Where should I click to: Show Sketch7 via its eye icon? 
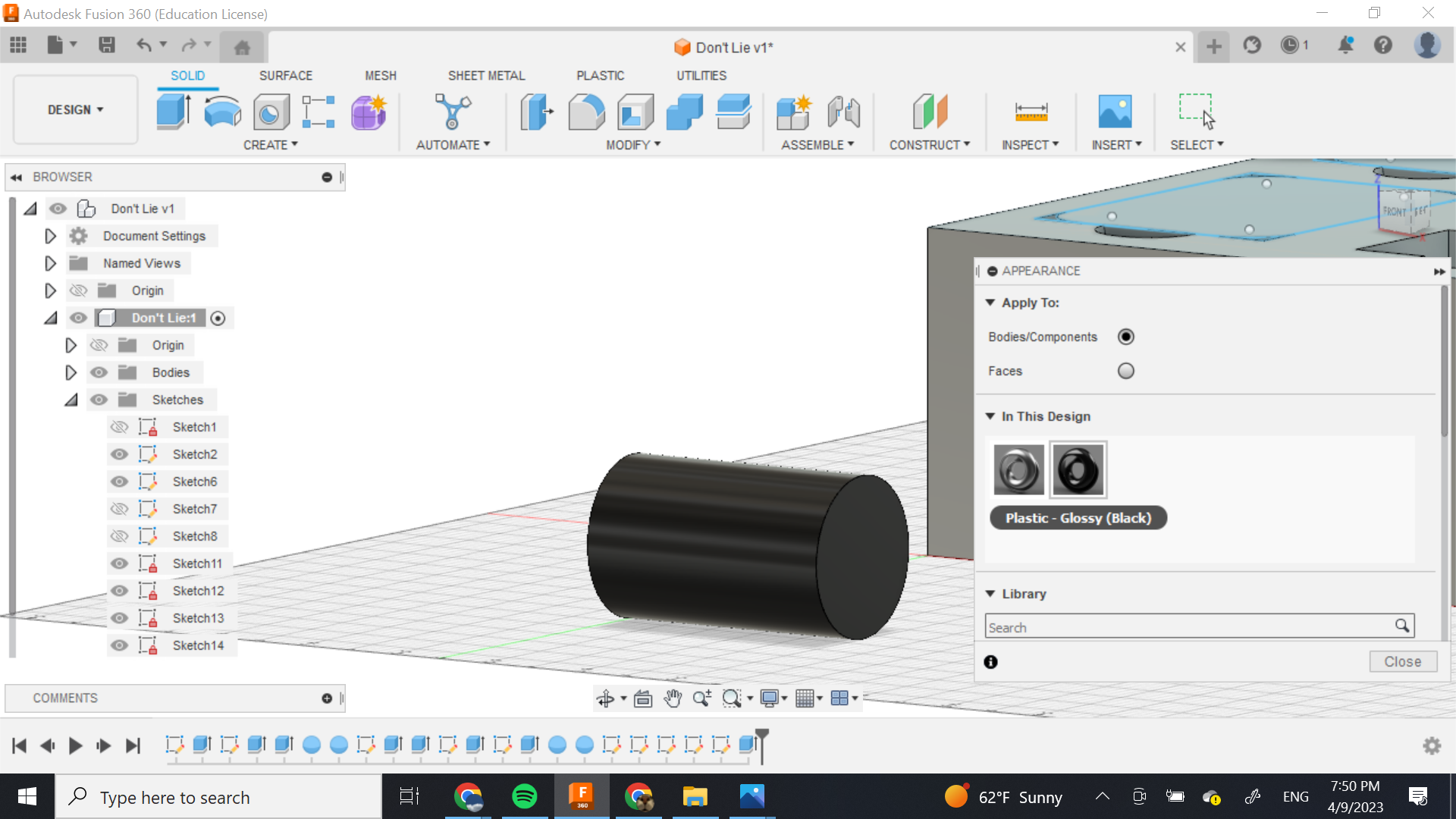[x=119, y=509]
